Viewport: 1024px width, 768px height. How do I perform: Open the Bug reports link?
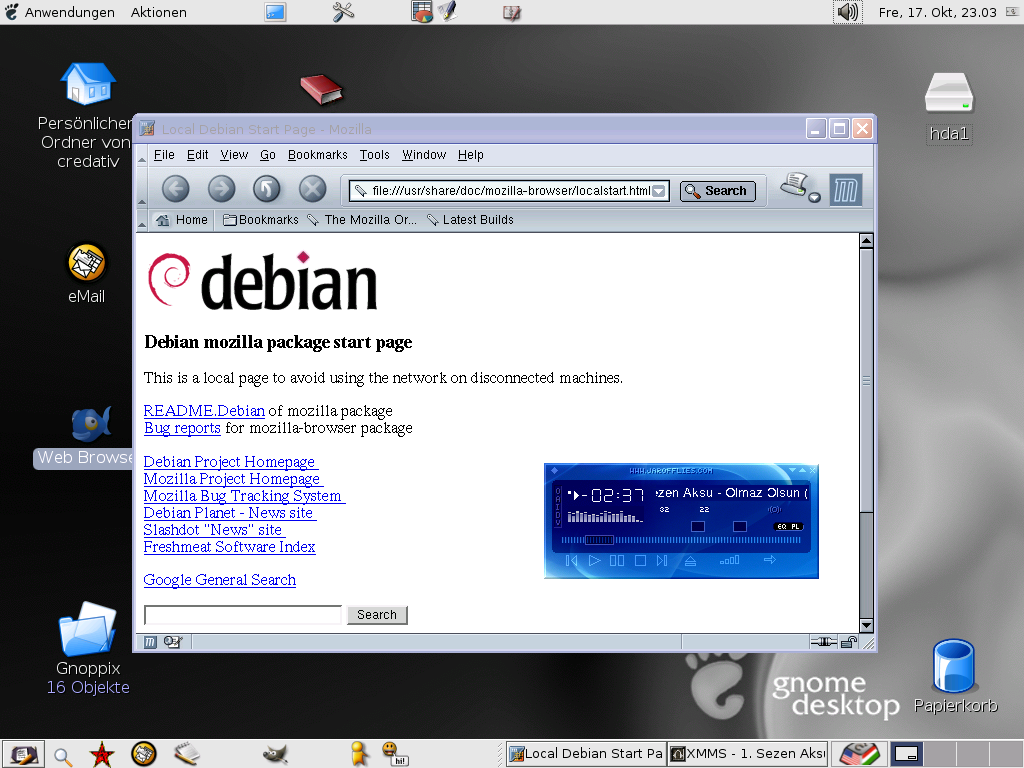(182, 428)
